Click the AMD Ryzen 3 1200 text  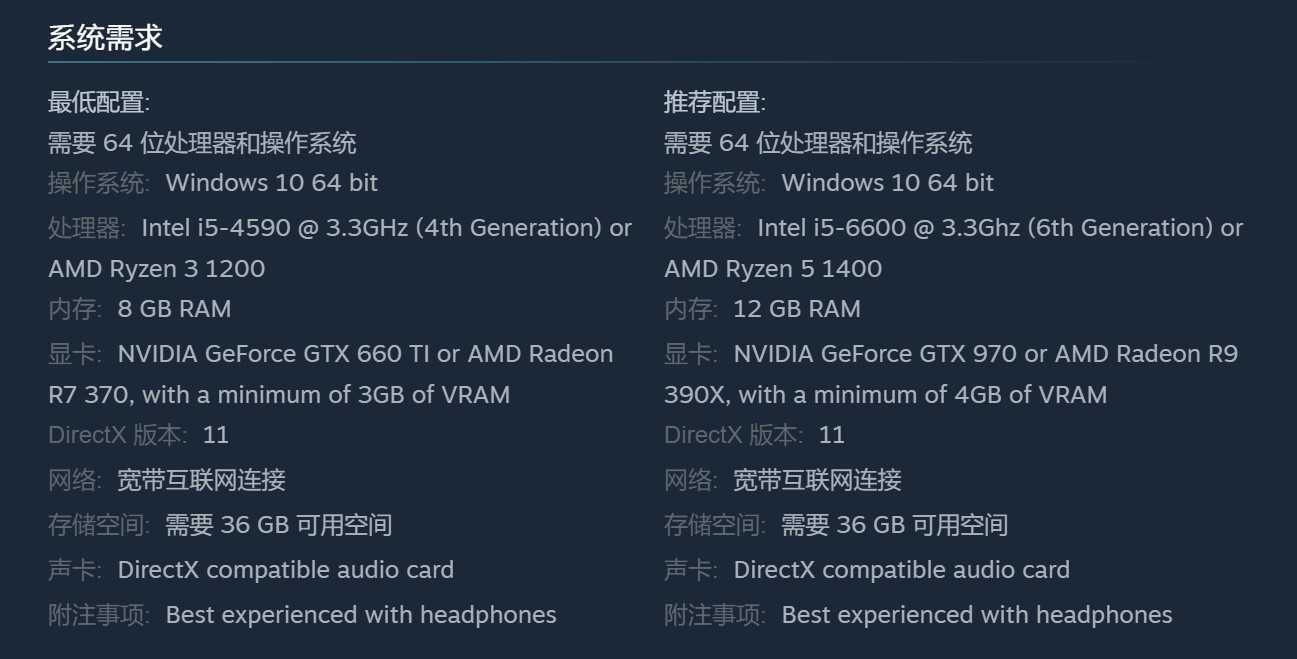coord(157,269)
